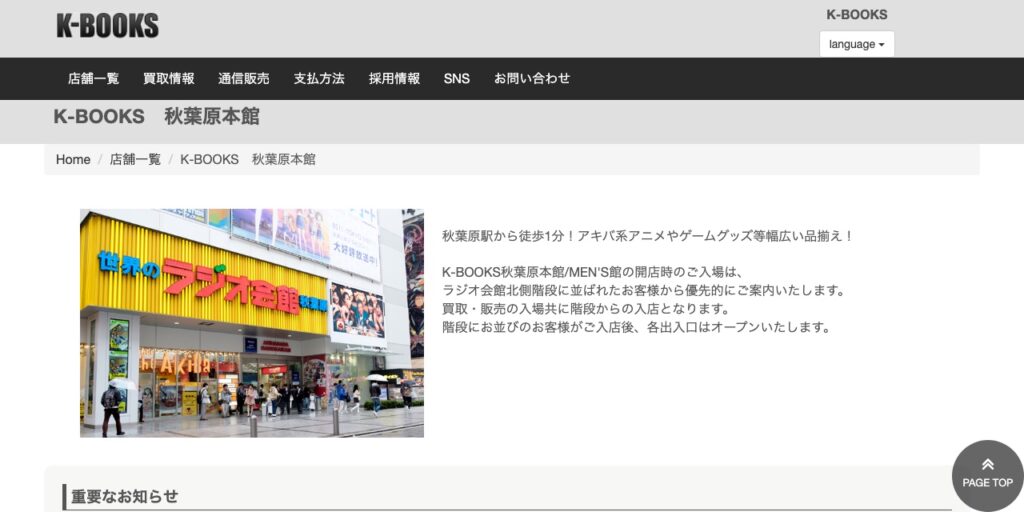The image size is (1024, 512).
Task: Click the K-BOOKS logo in the header
Action: tap(108, 25)
